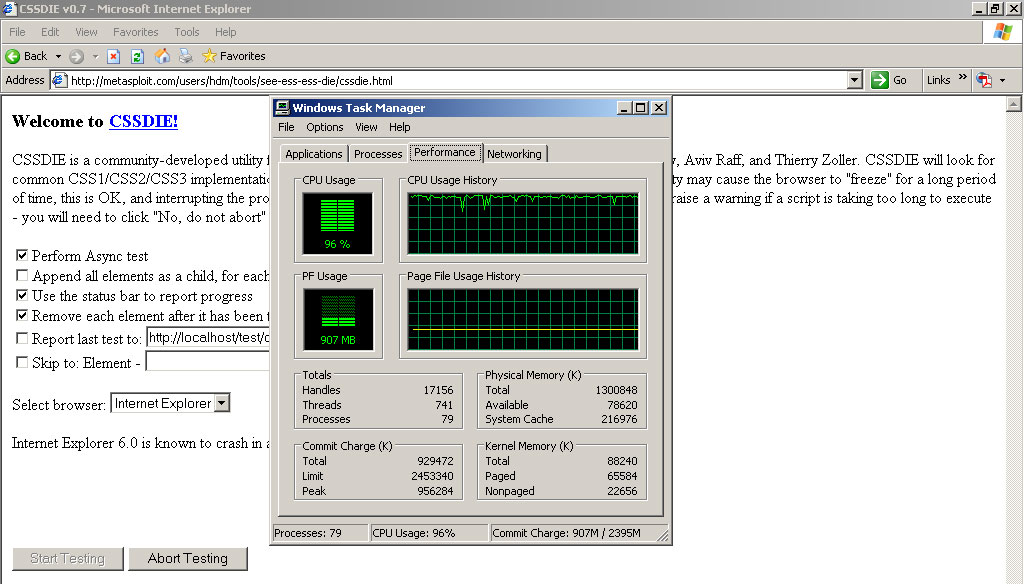Image resolution: width=1024 pixels, height=584 pixels.
Task: Click the CPU Usage: 96% status bar entry
Action: (429, 533)
